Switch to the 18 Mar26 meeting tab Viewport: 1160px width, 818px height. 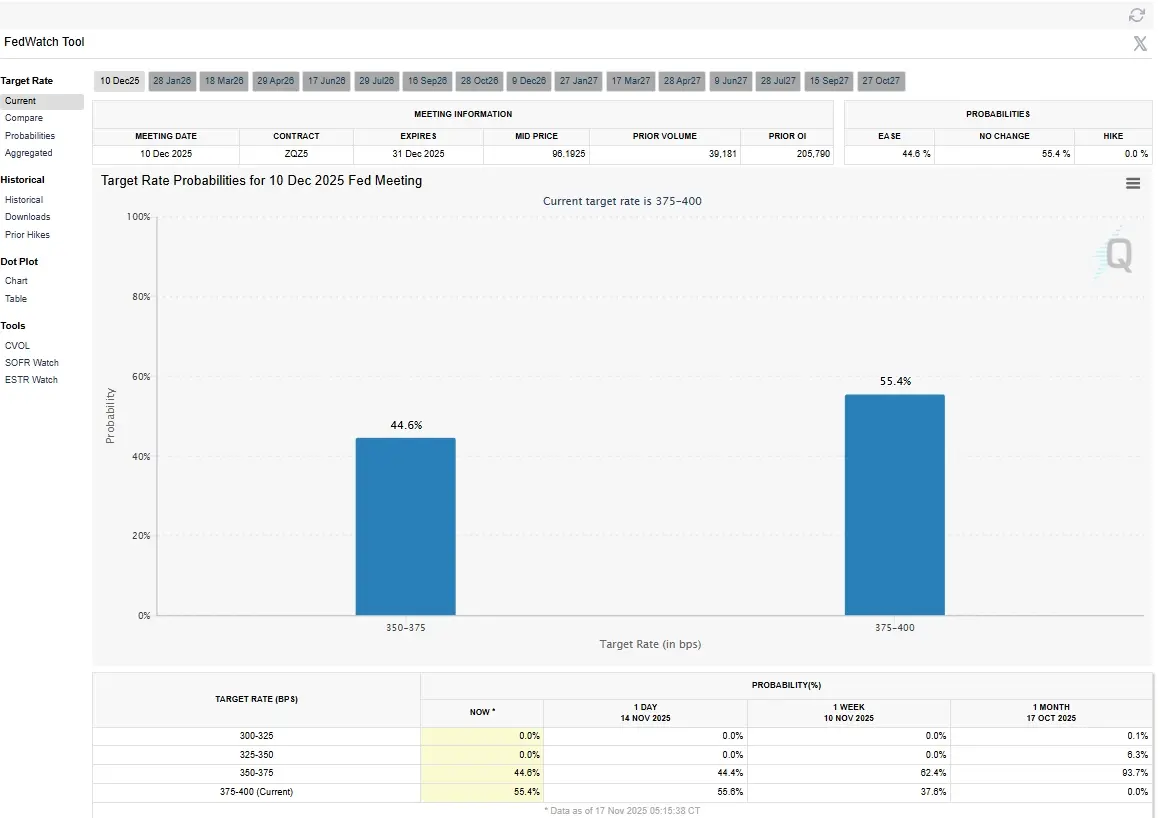point(224,81)
